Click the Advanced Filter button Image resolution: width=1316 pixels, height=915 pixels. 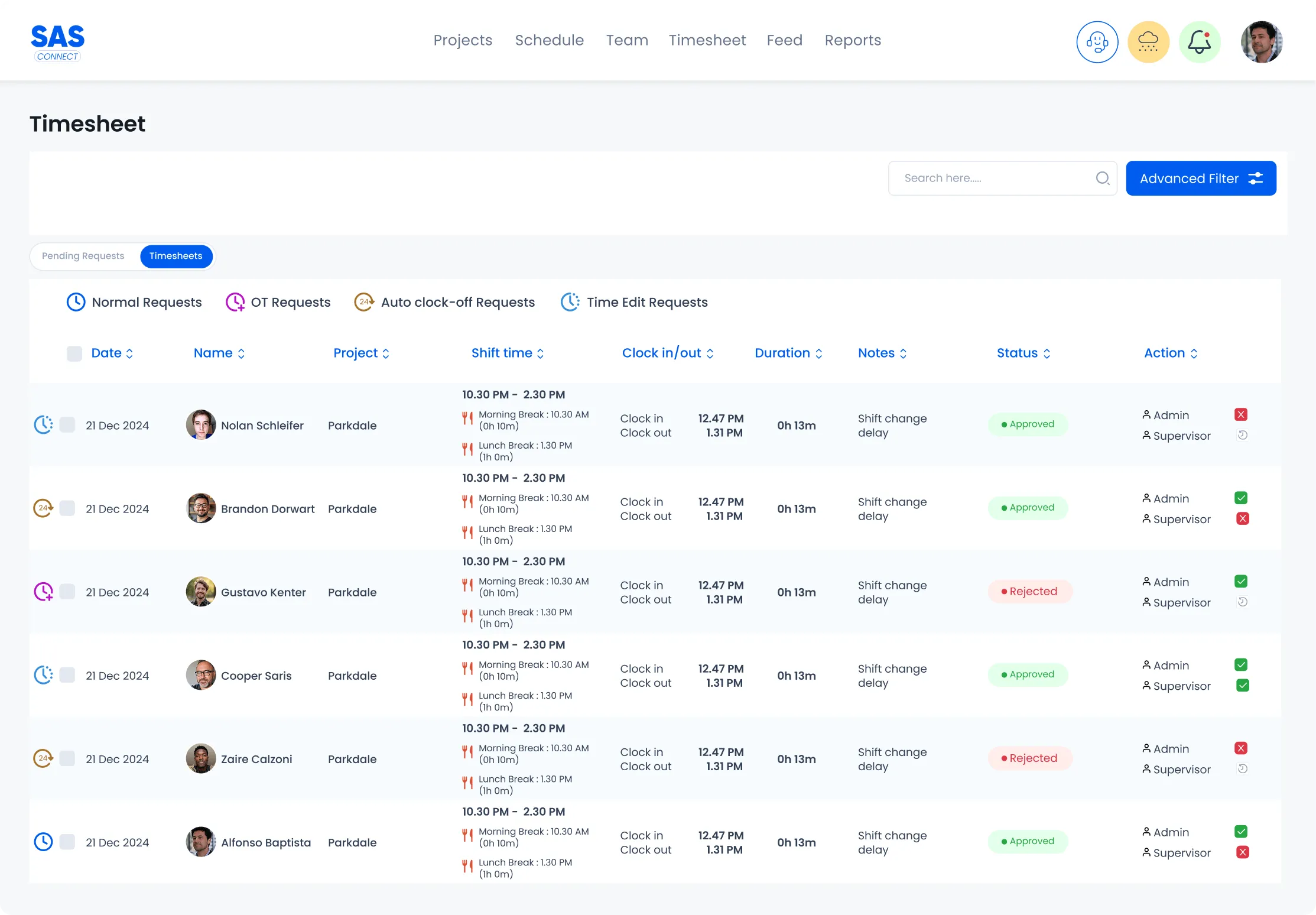[x=1201, y=178]
